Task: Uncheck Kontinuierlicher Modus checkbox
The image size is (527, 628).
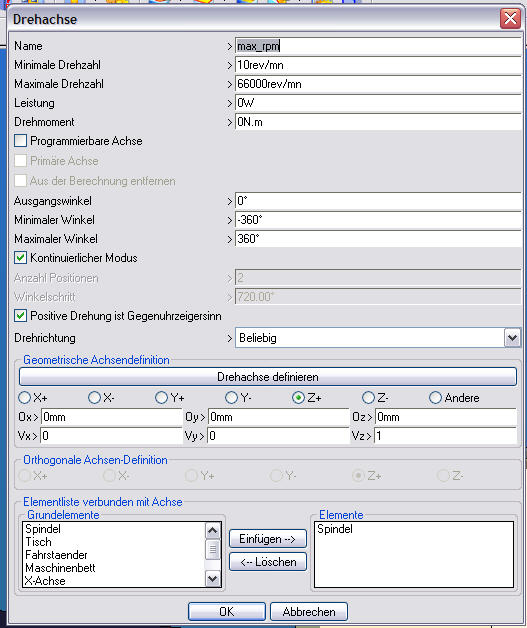Action: point(20,258)
